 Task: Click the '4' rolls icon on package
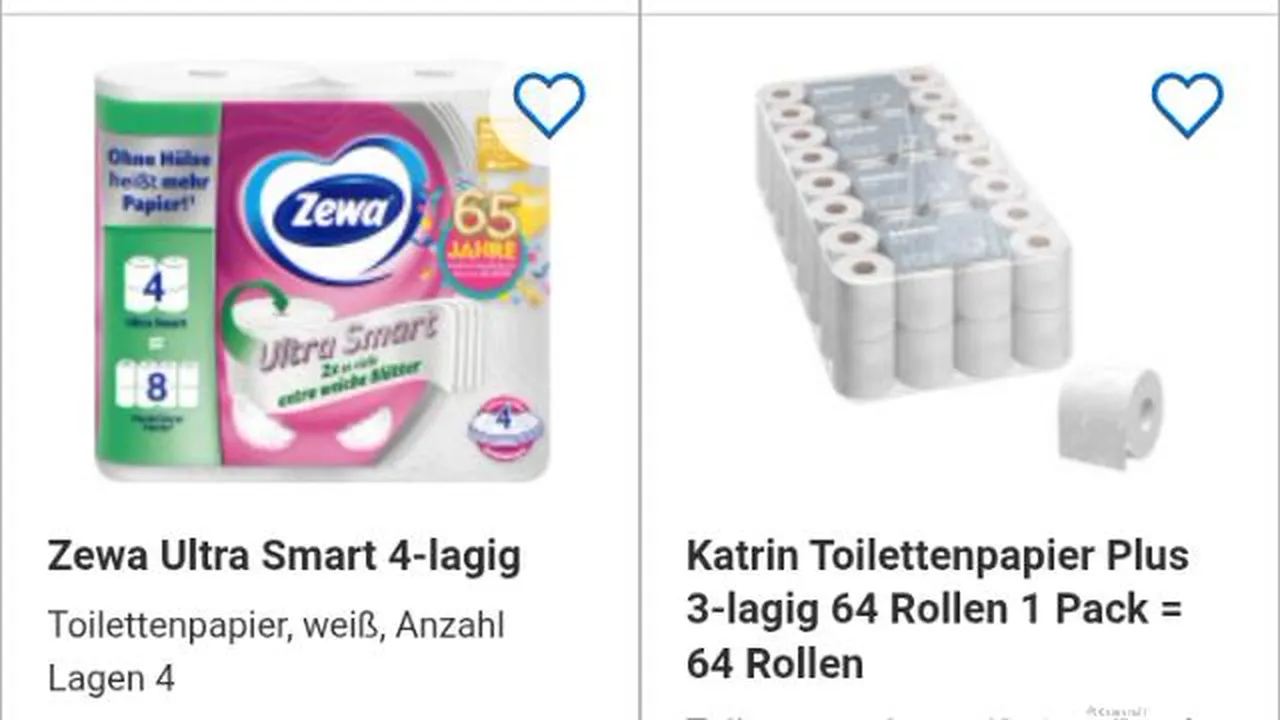[154, 287]
